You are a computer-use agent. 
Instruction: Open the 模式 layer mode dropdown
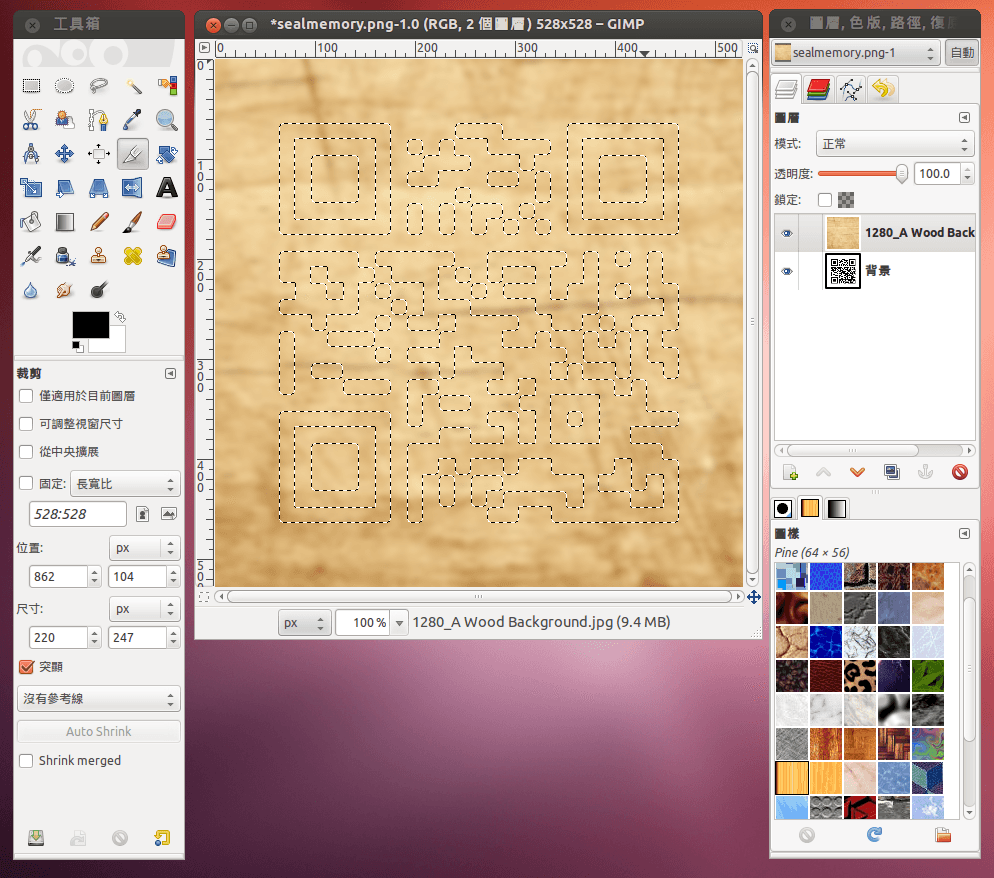[894, 144]
